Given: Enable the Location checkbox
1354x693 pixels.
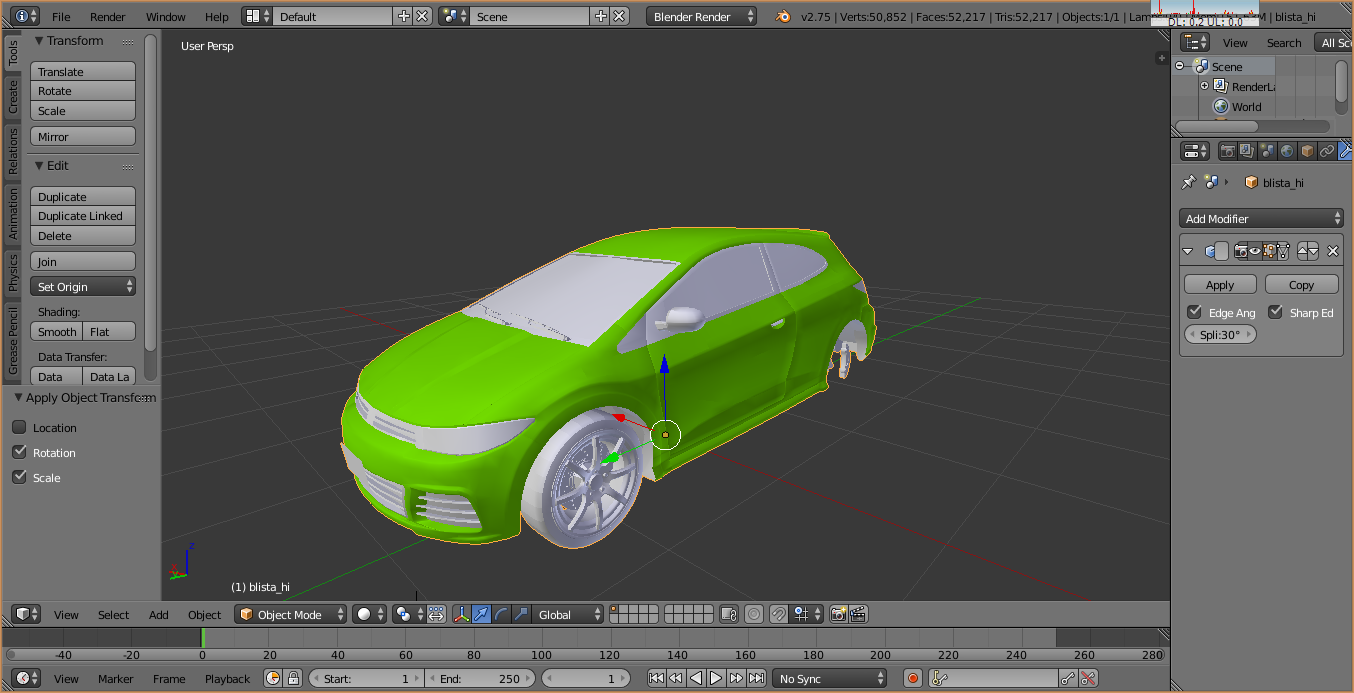Looking at the screenshot, I should tap(19, 427).
